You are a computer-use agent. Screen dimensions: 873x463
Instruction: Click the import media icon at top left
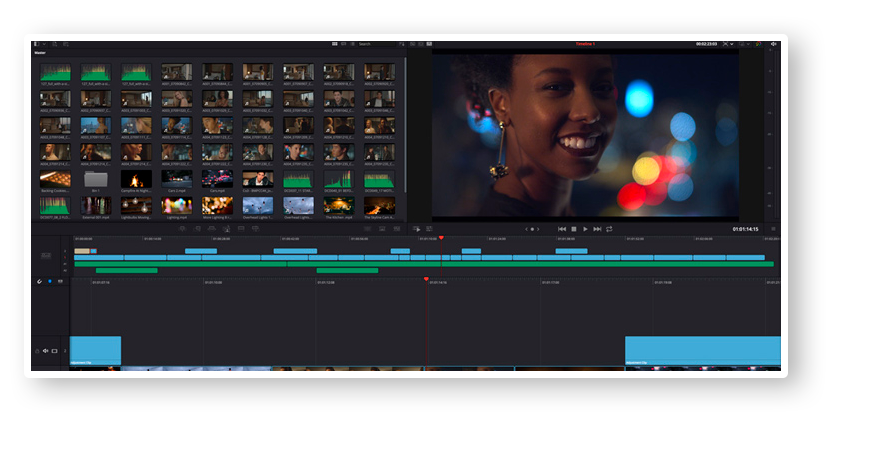[x=56, y=44]
